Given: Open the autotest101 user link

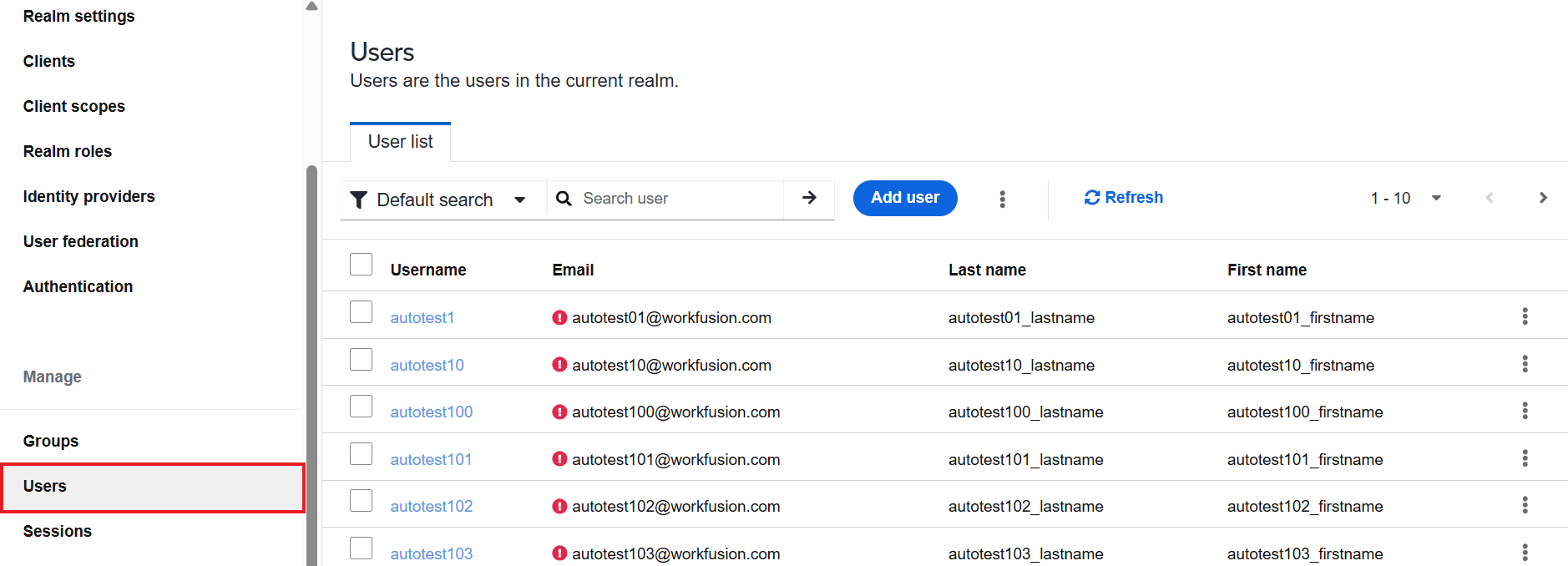Looking at the screenshot, I should click(431, 459).
